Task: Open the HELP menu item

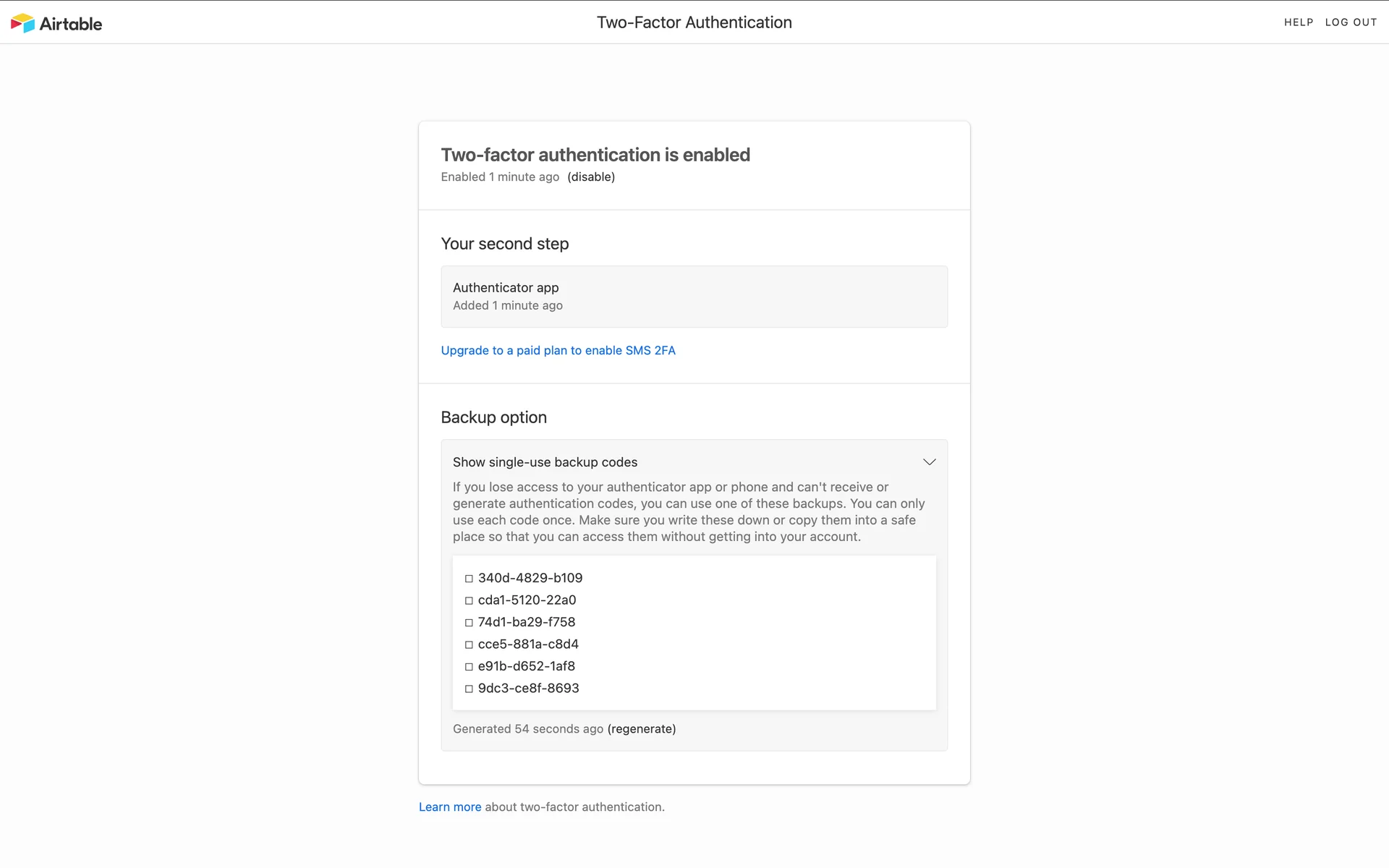Action: [1298, 22]
